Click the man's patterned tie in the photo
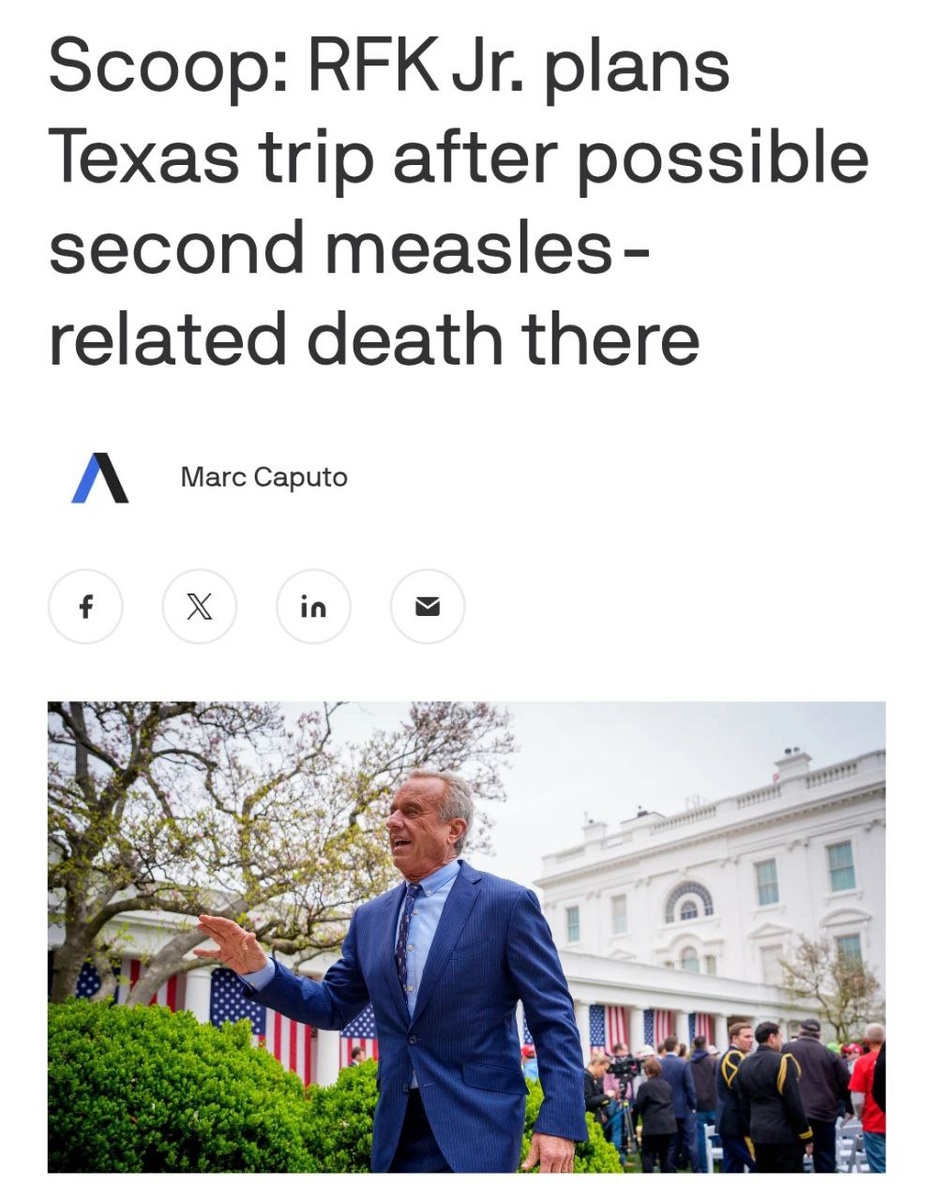 (x=403, y=935)
